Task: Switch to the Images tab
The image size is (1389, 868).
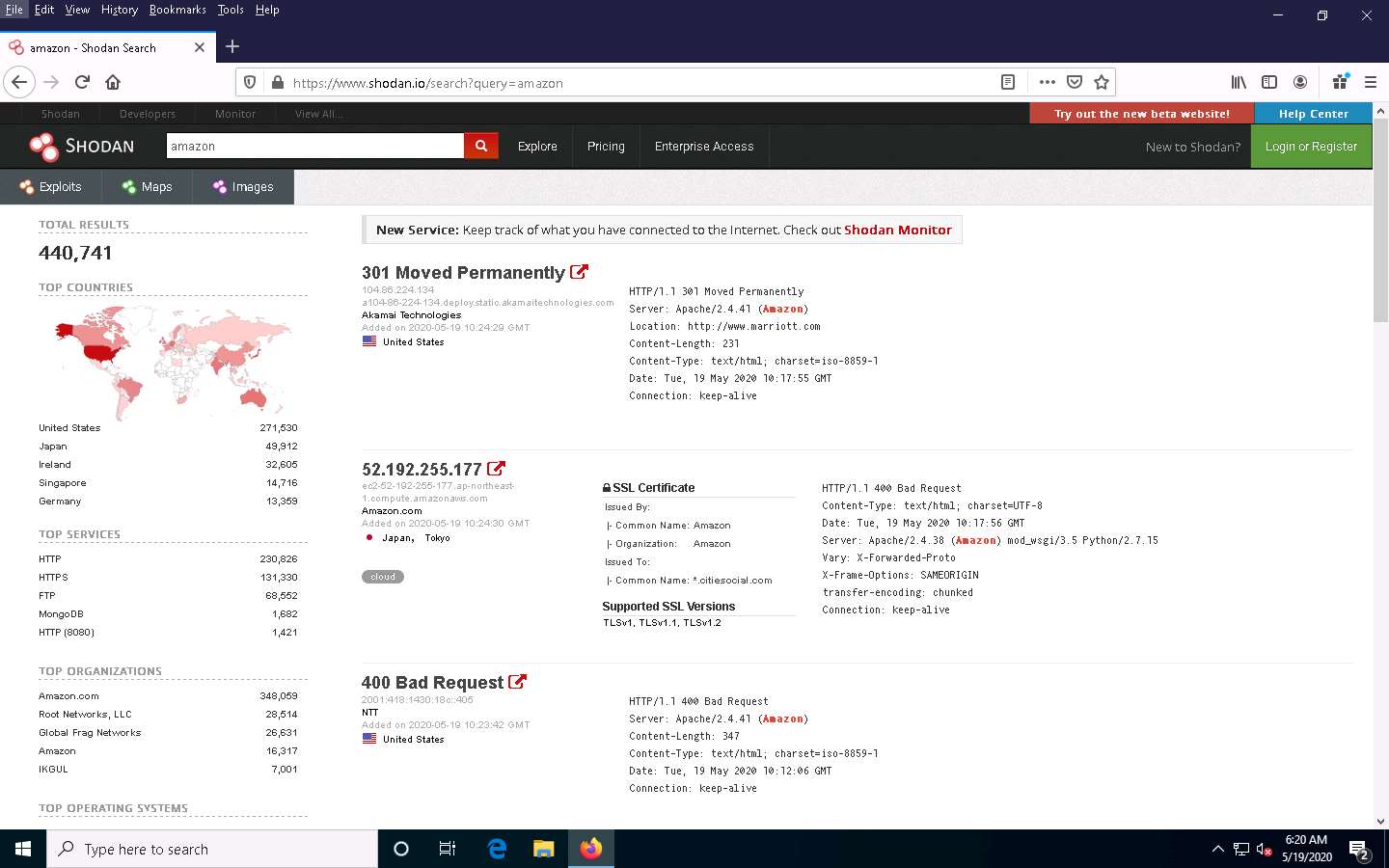Action: tap(243, 186)
